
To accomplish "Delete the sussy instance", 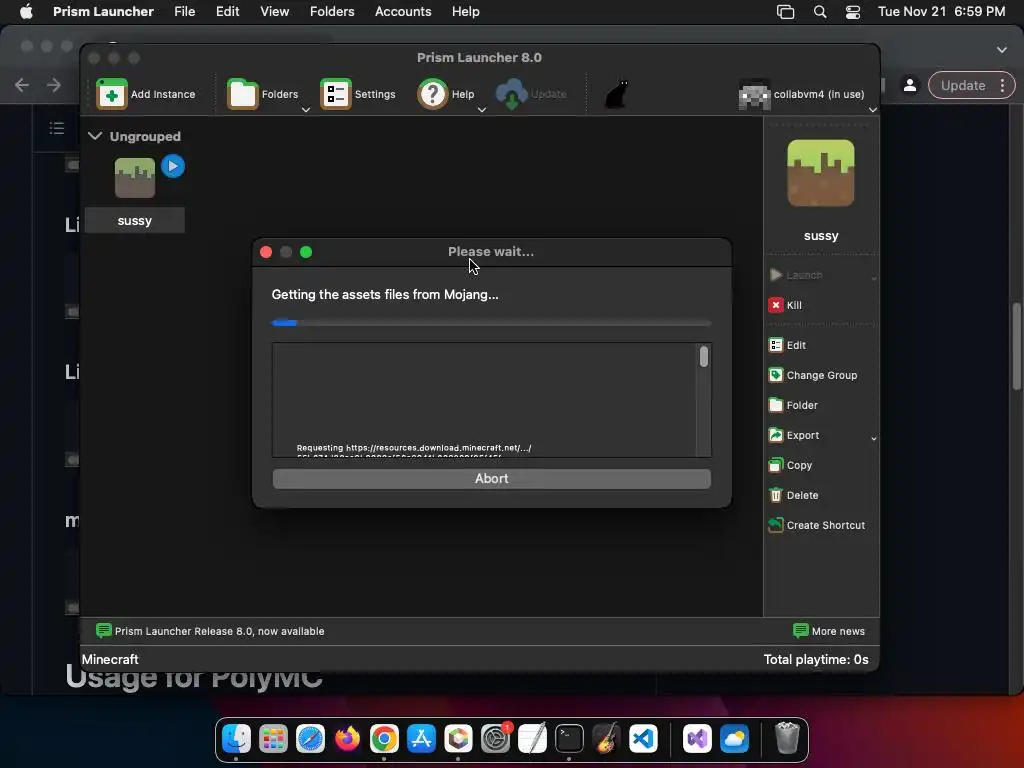I will point(793,495).
